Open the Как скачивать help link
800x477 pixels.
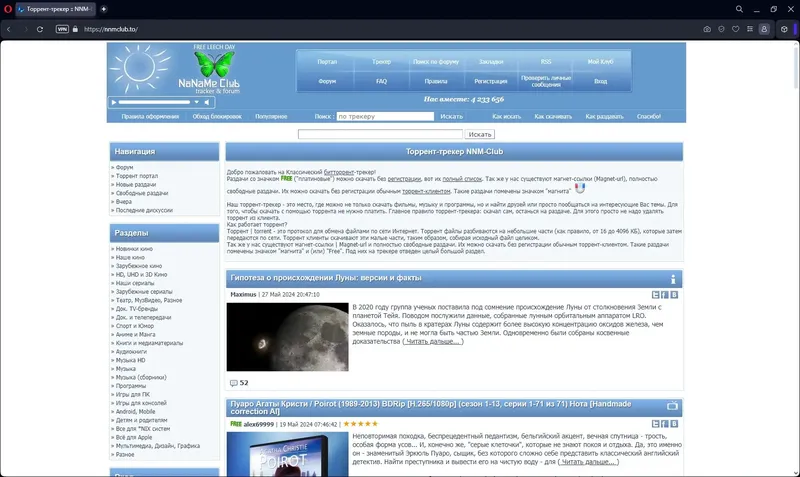point(553,116)
